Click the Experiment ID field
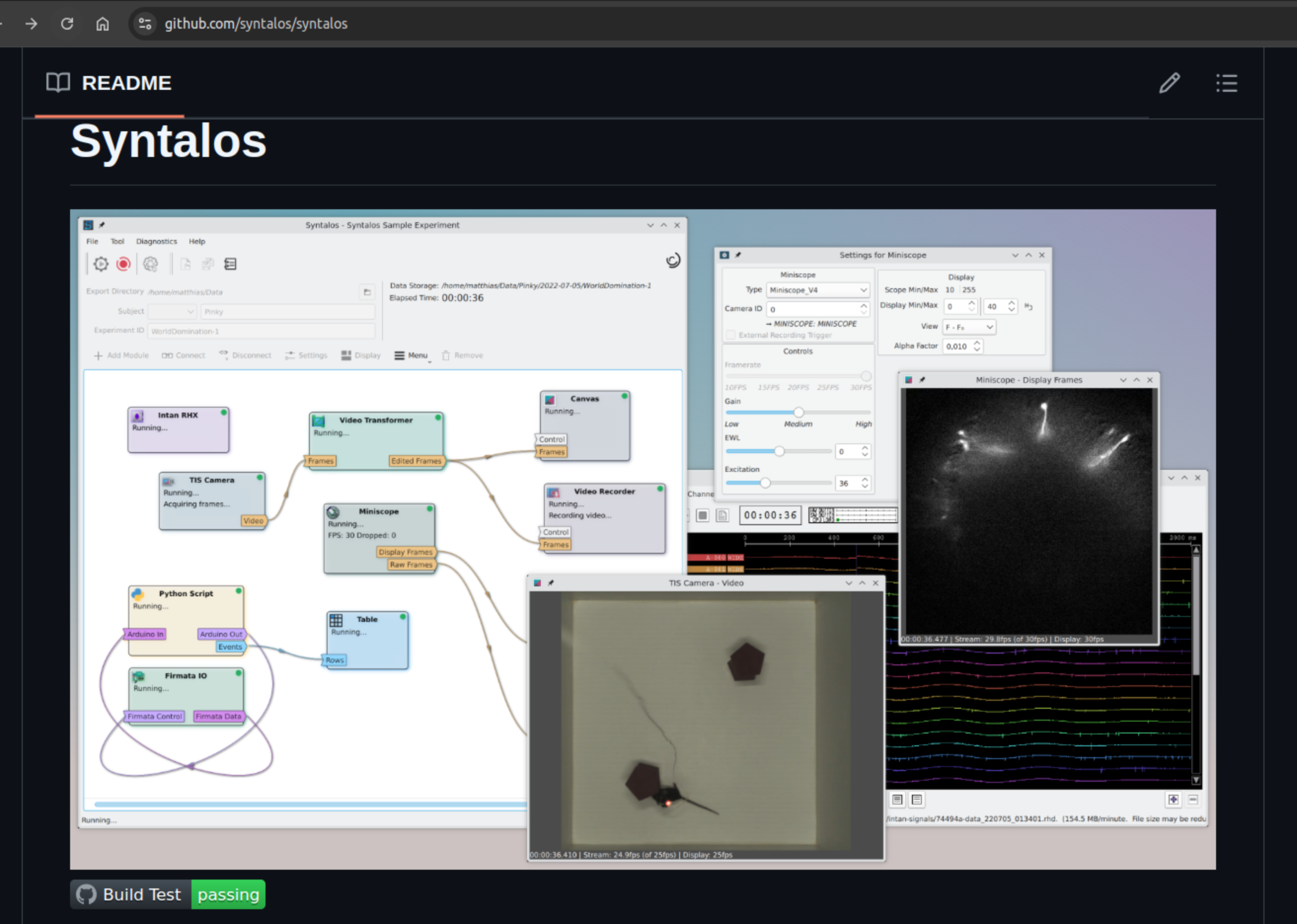The image size is (1297, 924). (x=261, y=331)
